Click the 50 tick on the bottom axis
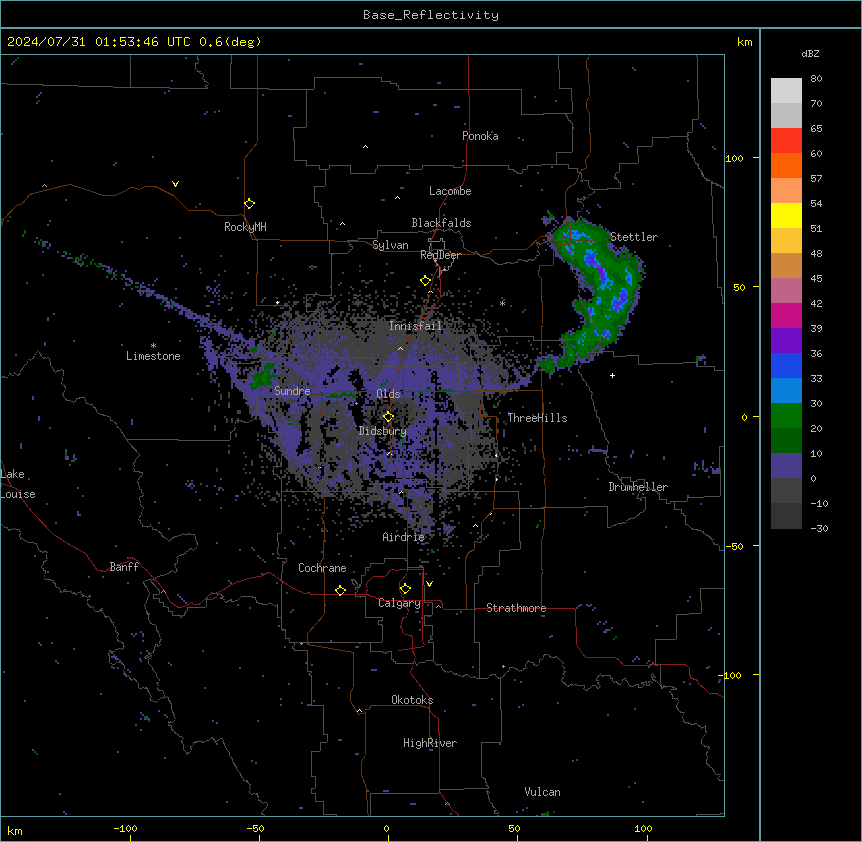This screenshot has height=842, width=862. pyautogui.click(x=514, y=829)
